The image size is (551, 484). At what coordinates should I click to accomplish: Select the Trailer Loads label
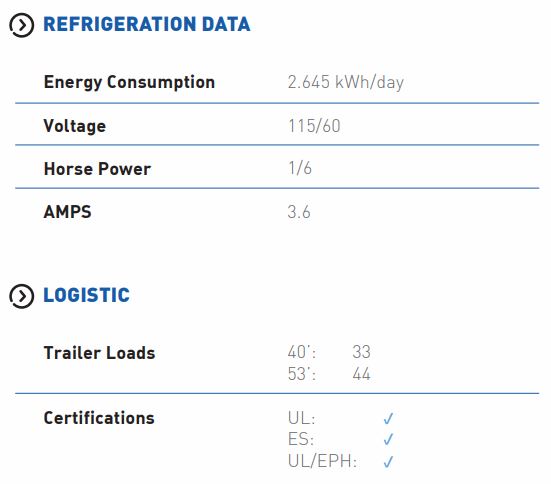click(x=99, y=353)
